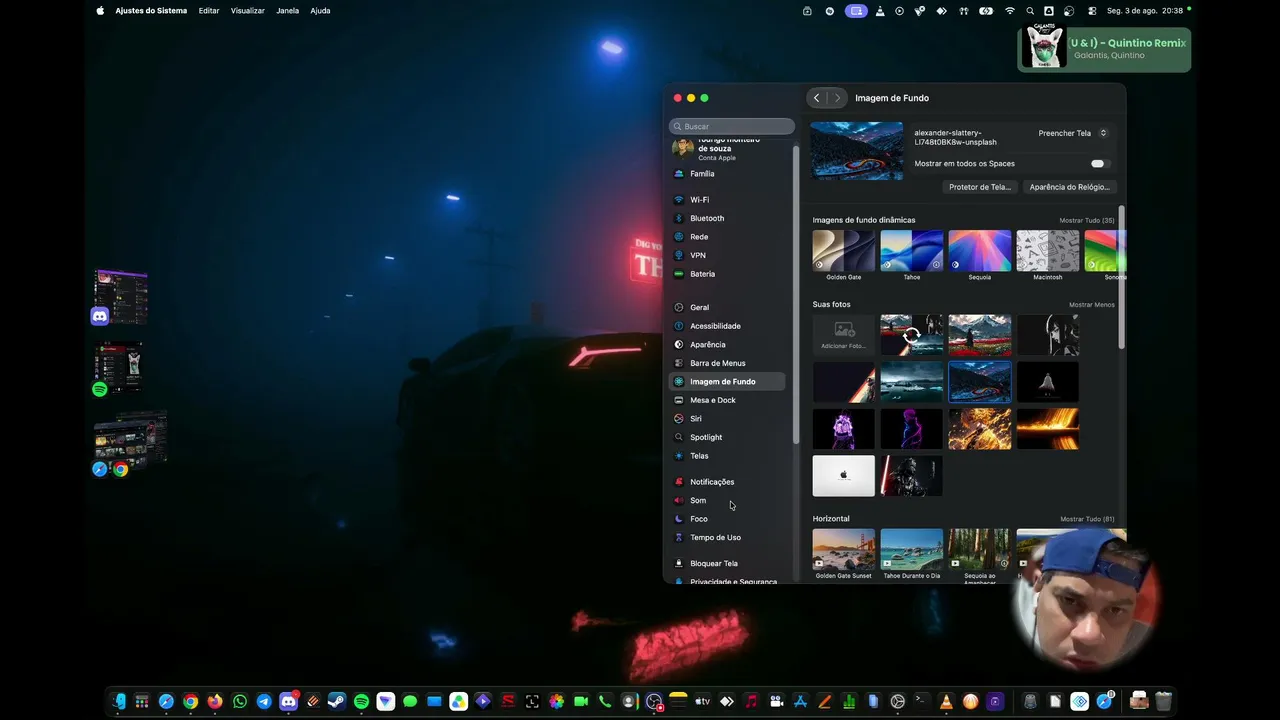The height and width of the screenshot is (720, 1280).
Task: Select the Golden Gate dynamic wallpaper
Action: 843,251
